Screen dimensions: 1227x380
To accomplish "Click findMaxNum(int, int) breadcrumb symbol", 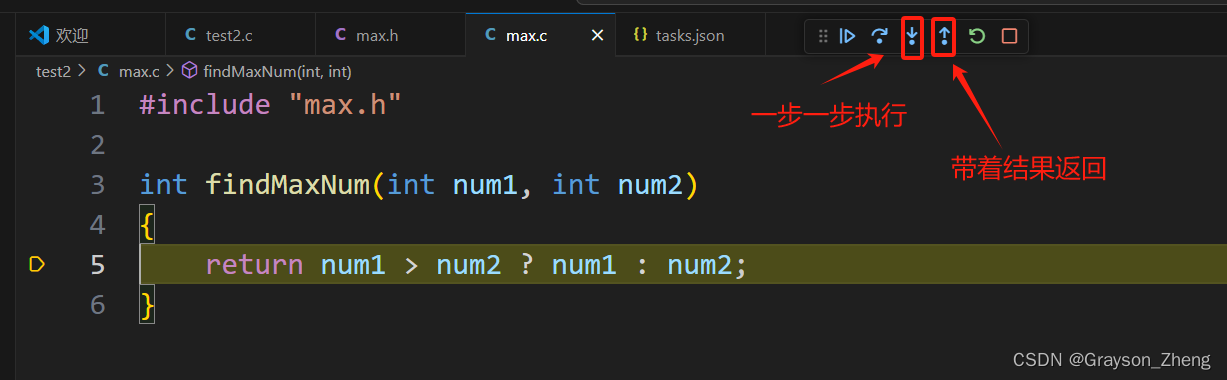I will point(277,71).
